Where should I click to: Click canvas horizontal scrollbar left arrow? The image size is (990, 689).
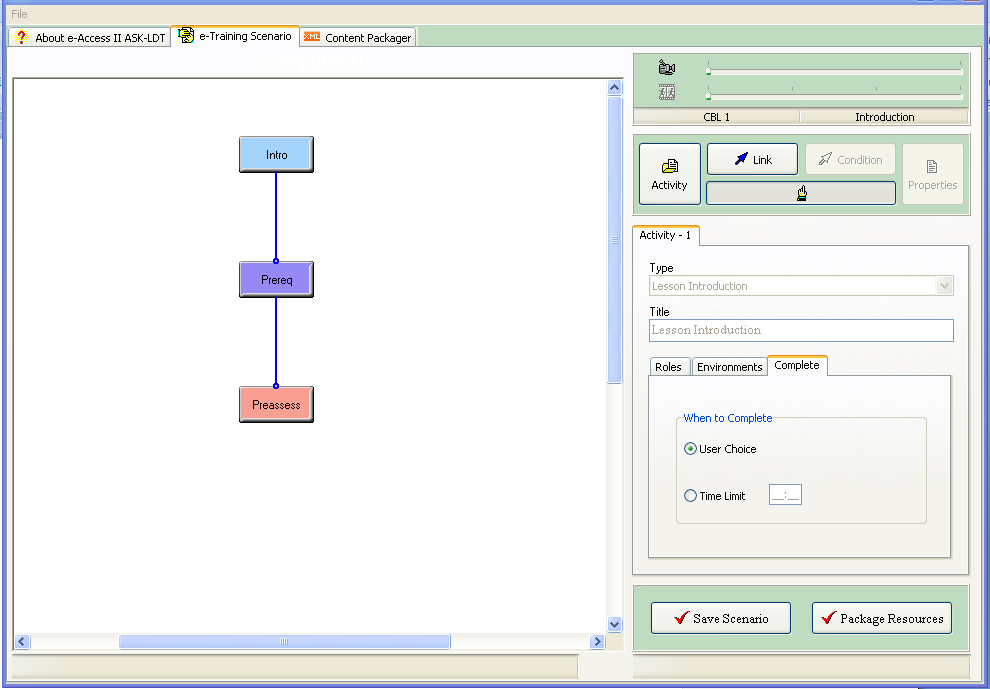coord(22,642)
